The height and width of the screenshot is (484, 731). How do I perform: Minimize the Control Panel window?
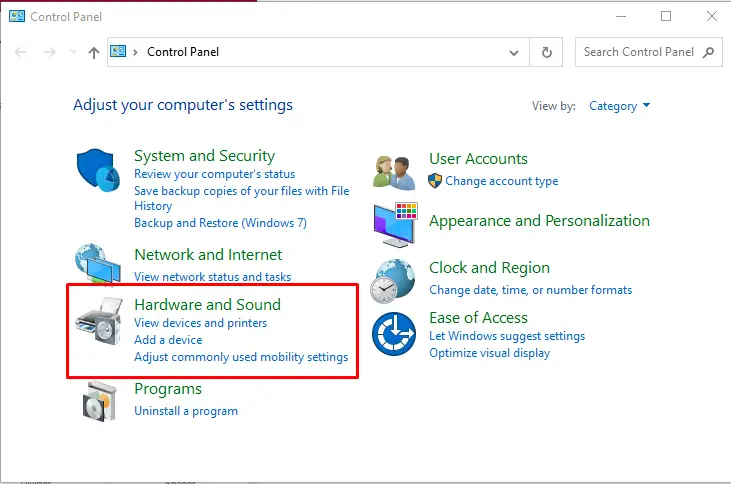pos(621,17)
